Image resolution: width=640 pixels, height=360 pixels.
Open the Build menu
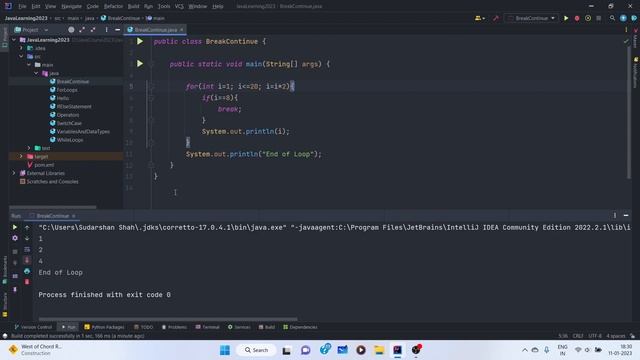click(x=133, y=6)
